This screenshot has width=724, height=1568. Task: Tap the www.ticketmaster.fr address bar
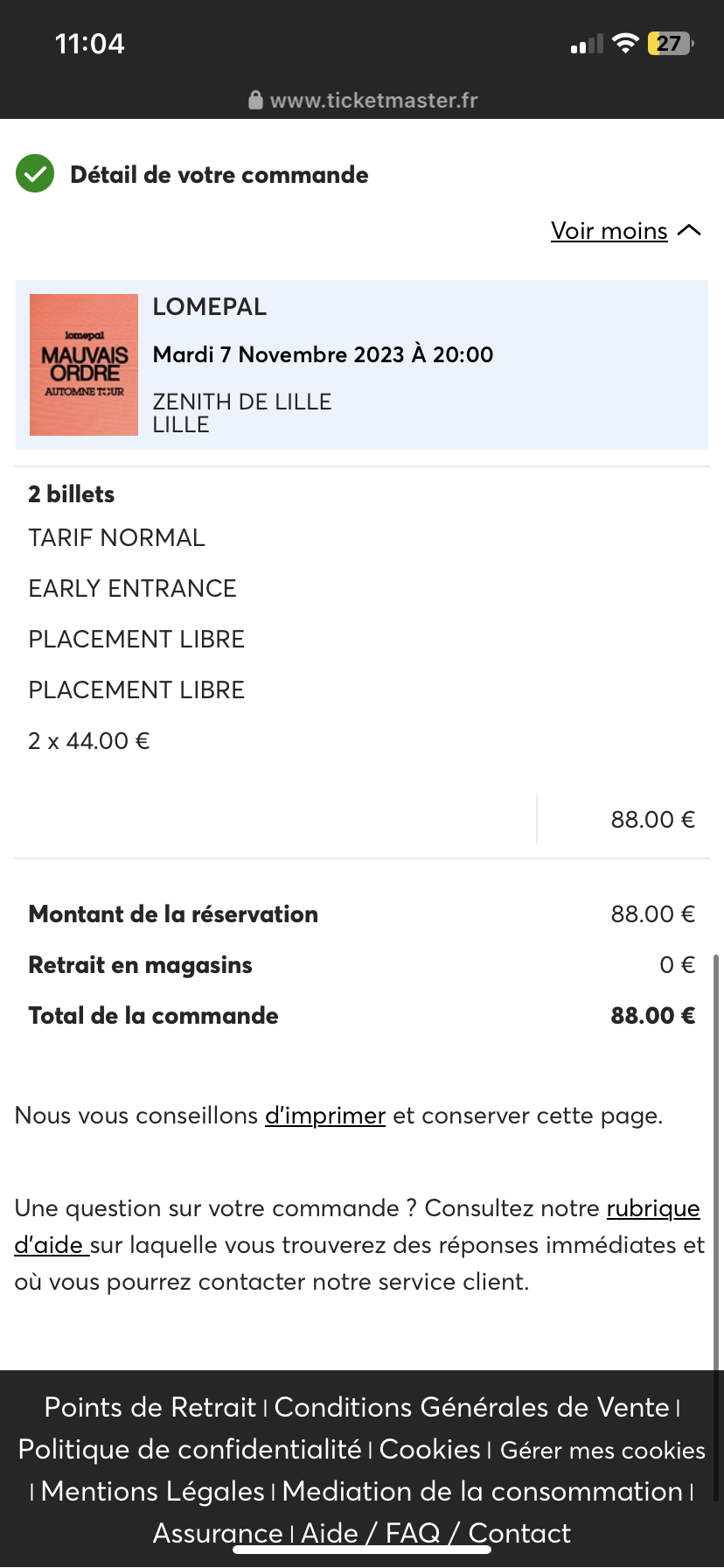pos(373,101)
